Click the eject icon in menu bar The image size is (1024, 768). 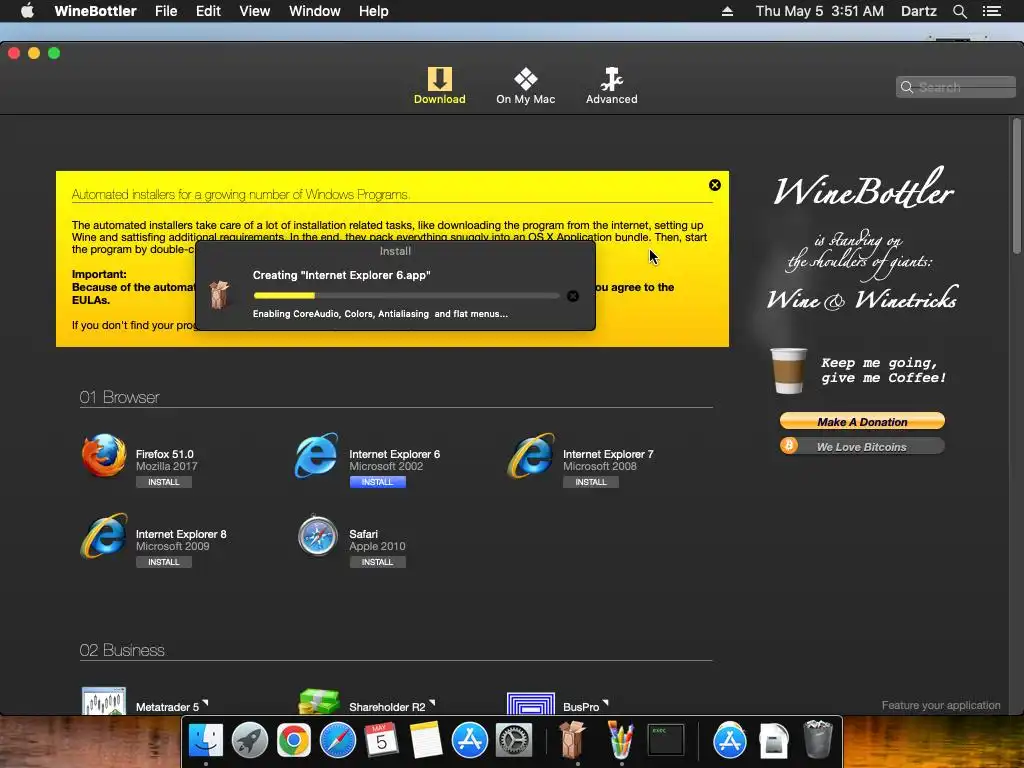click(728, 11)
